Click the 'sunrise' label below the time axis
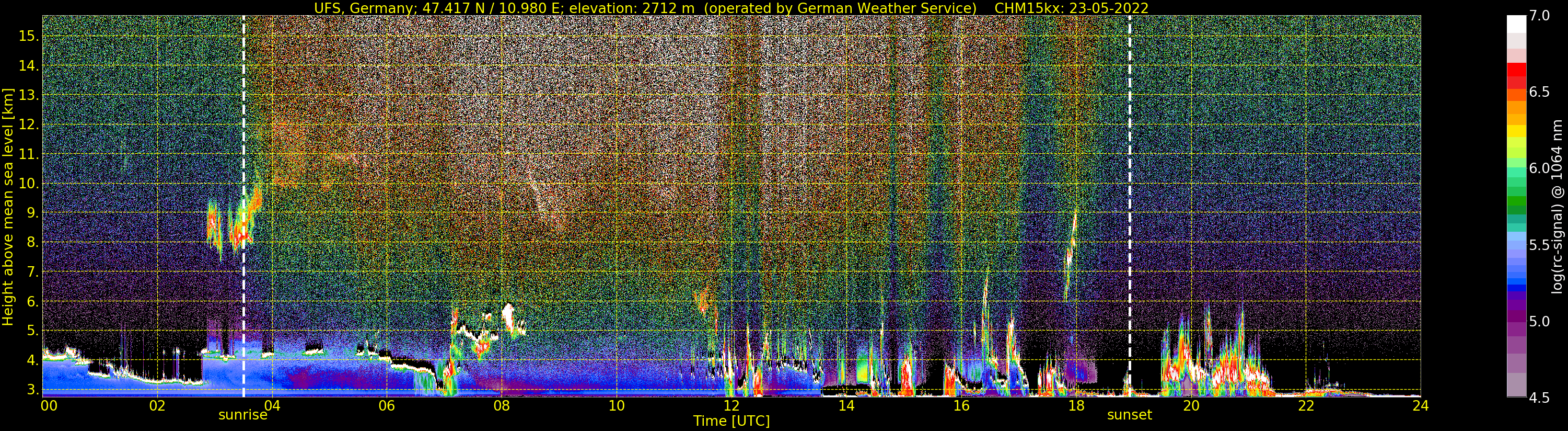Image resolution: width=1568 pixels, height=431 pixels. pyautogui.click(x=243, y=415)
